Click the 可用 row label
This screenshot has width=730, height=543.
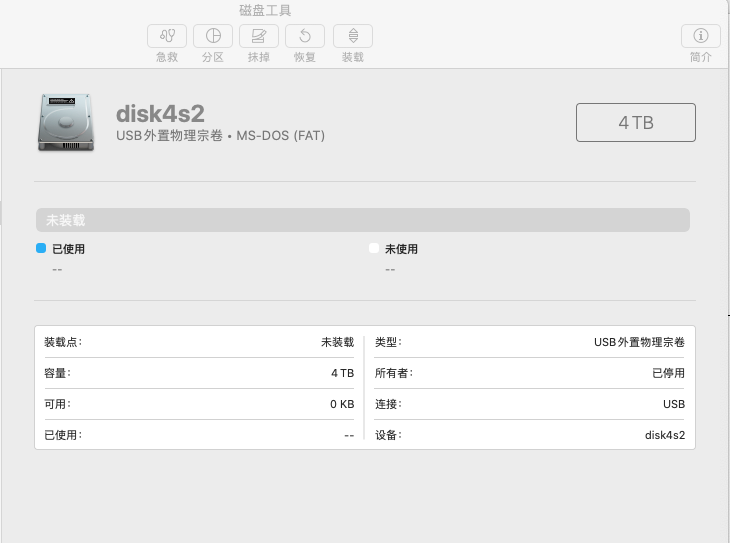[57, 404]
